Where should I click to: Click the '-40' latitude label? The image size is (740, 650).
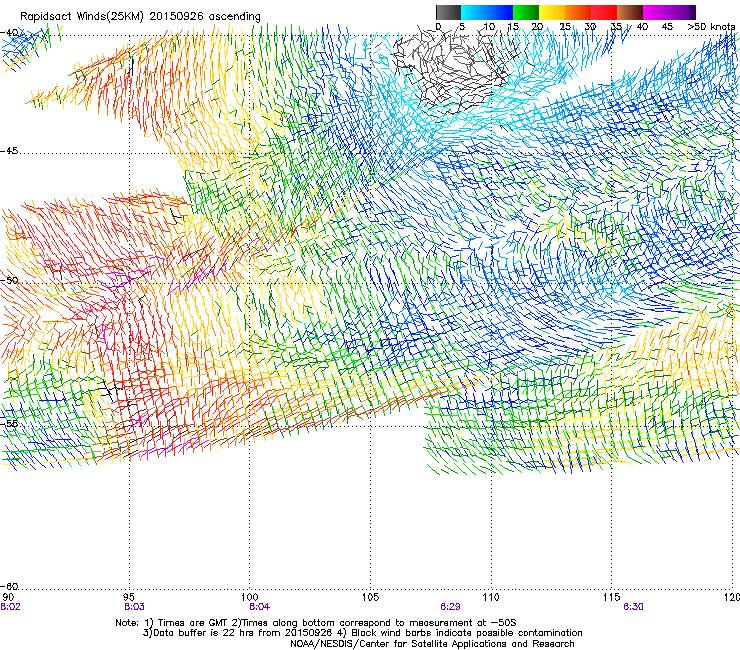tap(9, 33)
